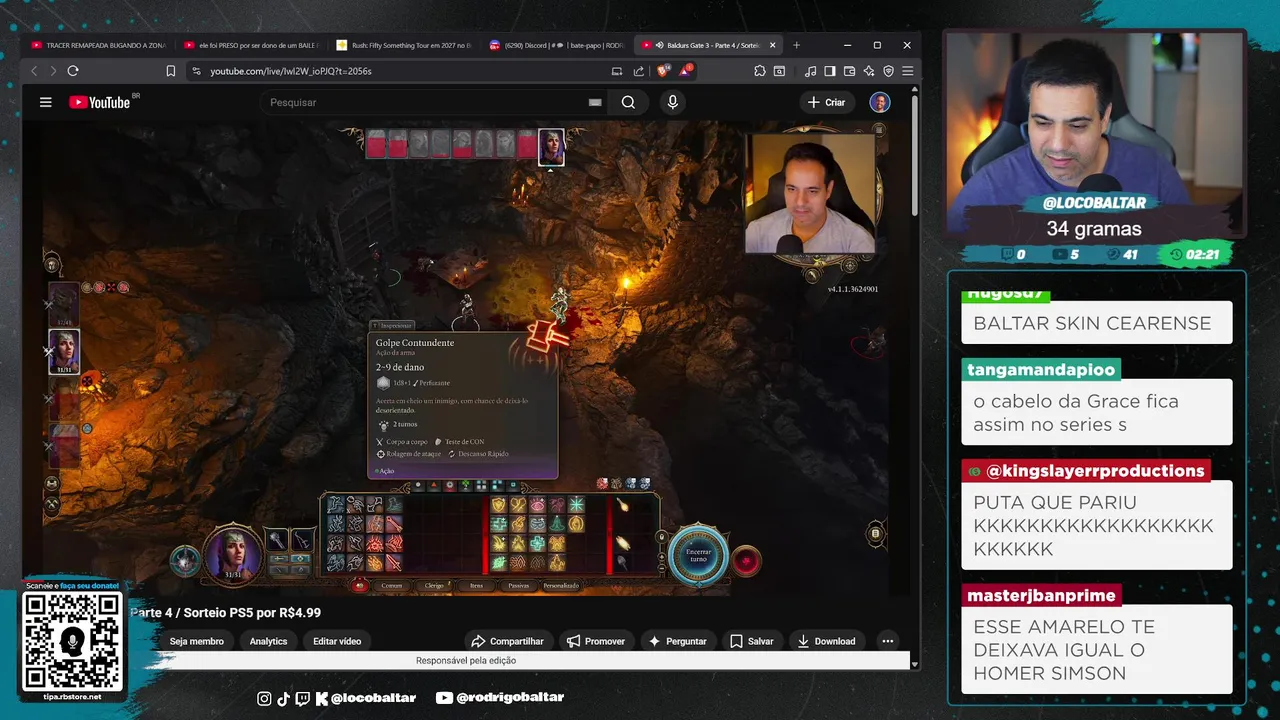Select the mace melee weapon slot

[x=277, y=540]
